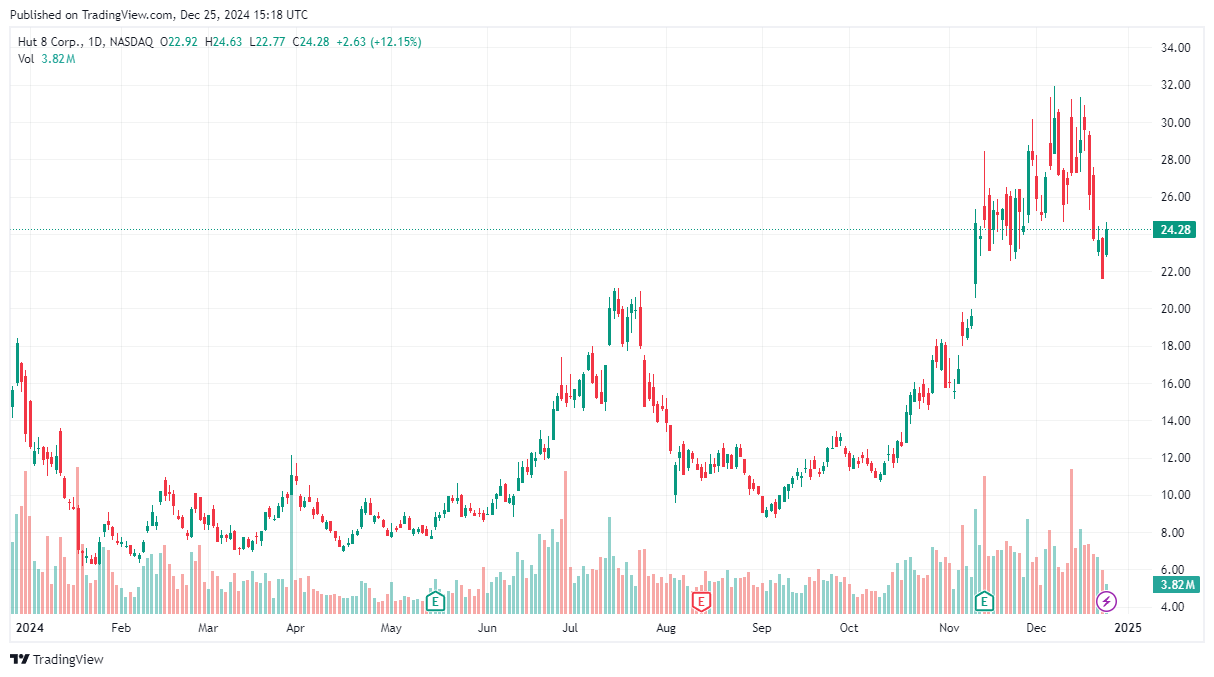The image size is (1214, 677).
Task: Click the 12.00 price axis label
Action: point(1174,458)
